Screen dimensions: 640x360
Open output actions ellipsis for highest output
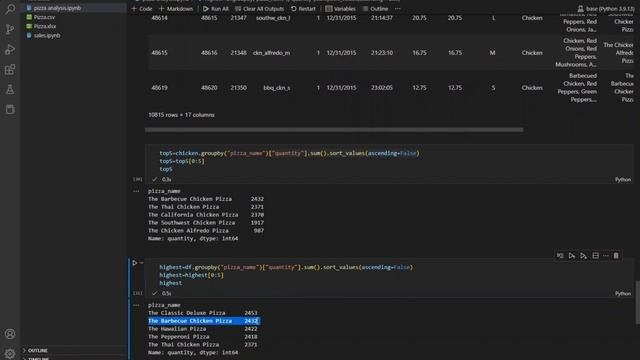click(136, 305)
